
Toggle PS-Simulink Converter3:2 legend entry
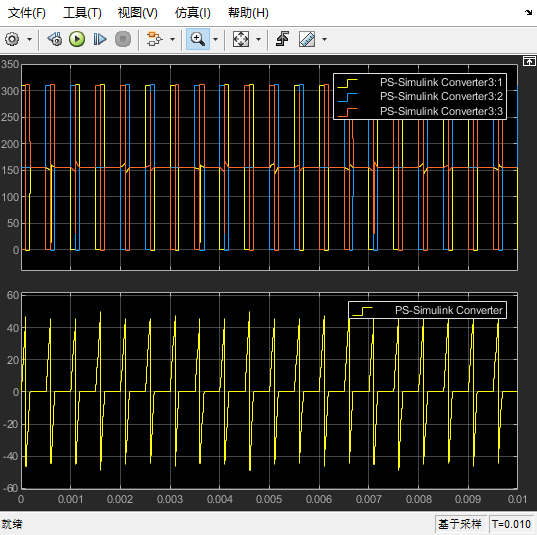(420, 97)
